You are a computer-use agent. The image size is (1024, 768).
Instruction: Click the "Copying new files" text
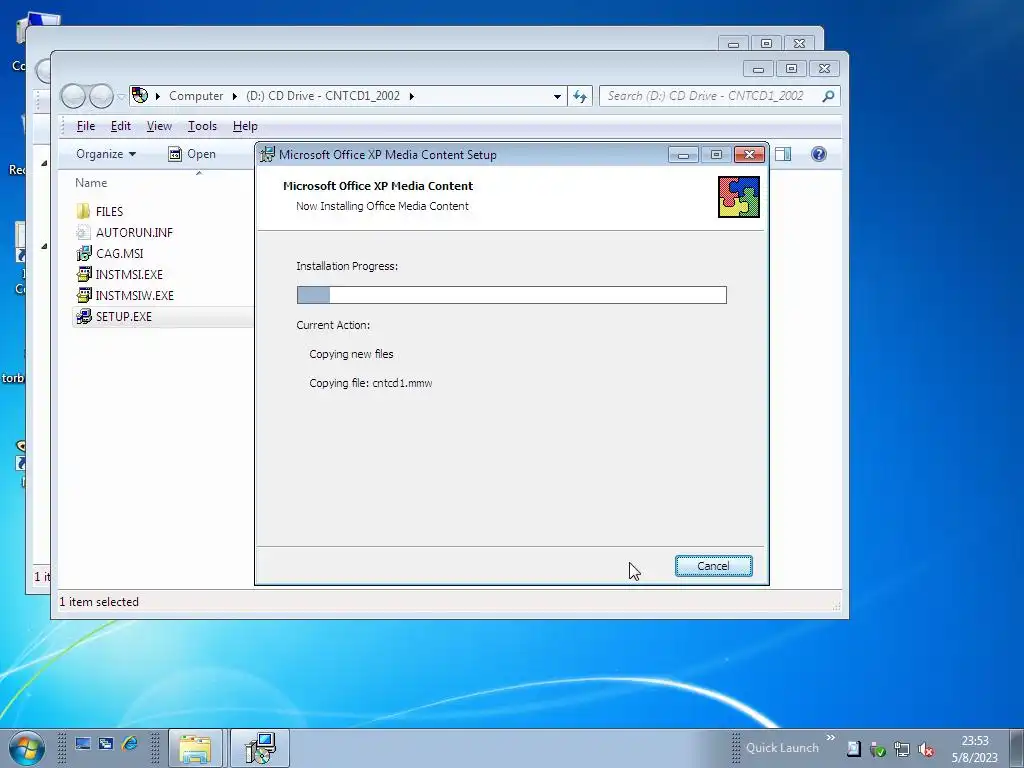351,354
